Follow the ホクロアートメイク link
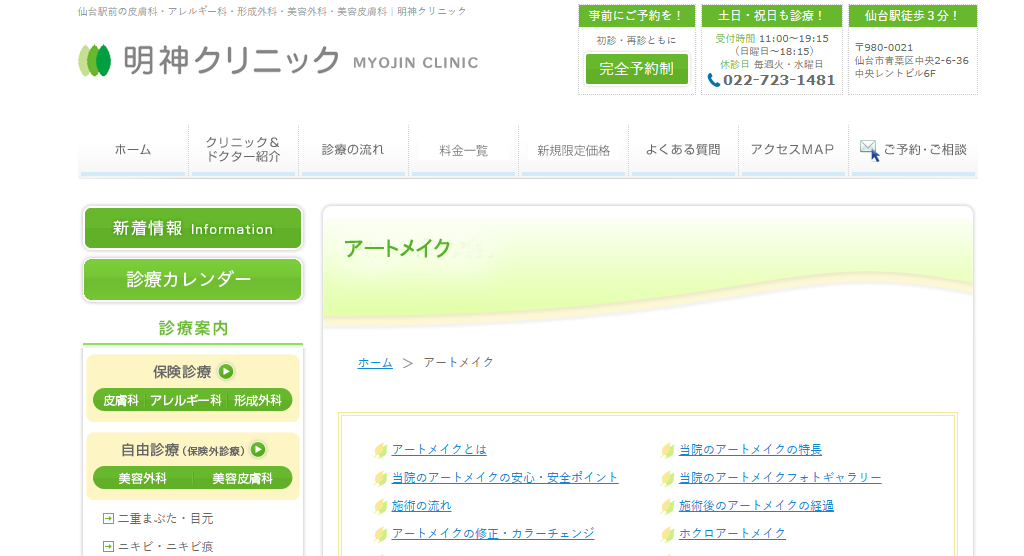Screen dimensions: 1024x556 [x=732, y=534]
